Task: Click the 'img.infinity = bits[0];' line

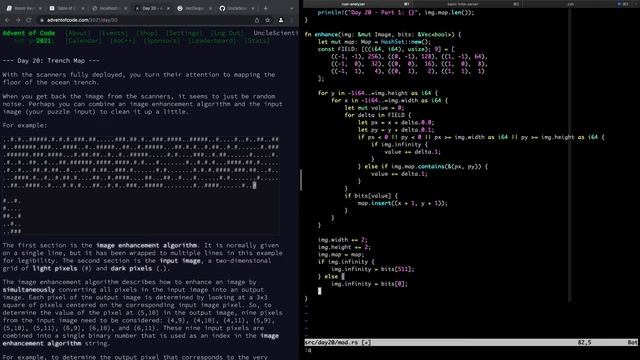Action: tap(369, 284)
